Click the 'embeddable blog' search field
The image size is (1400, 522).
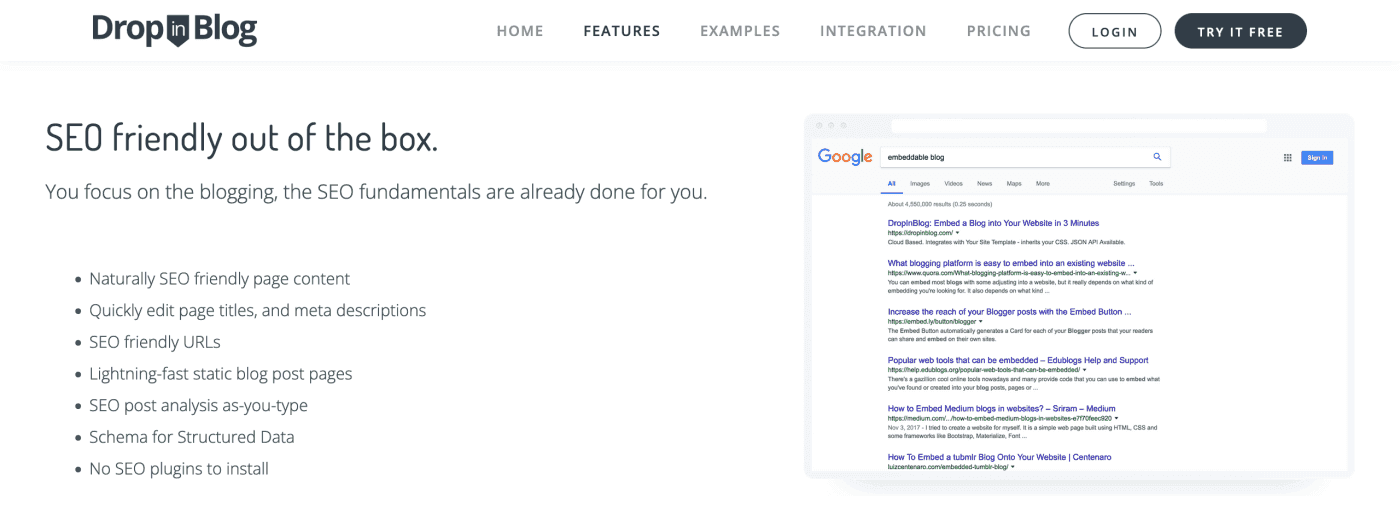tap(1025, 157)
